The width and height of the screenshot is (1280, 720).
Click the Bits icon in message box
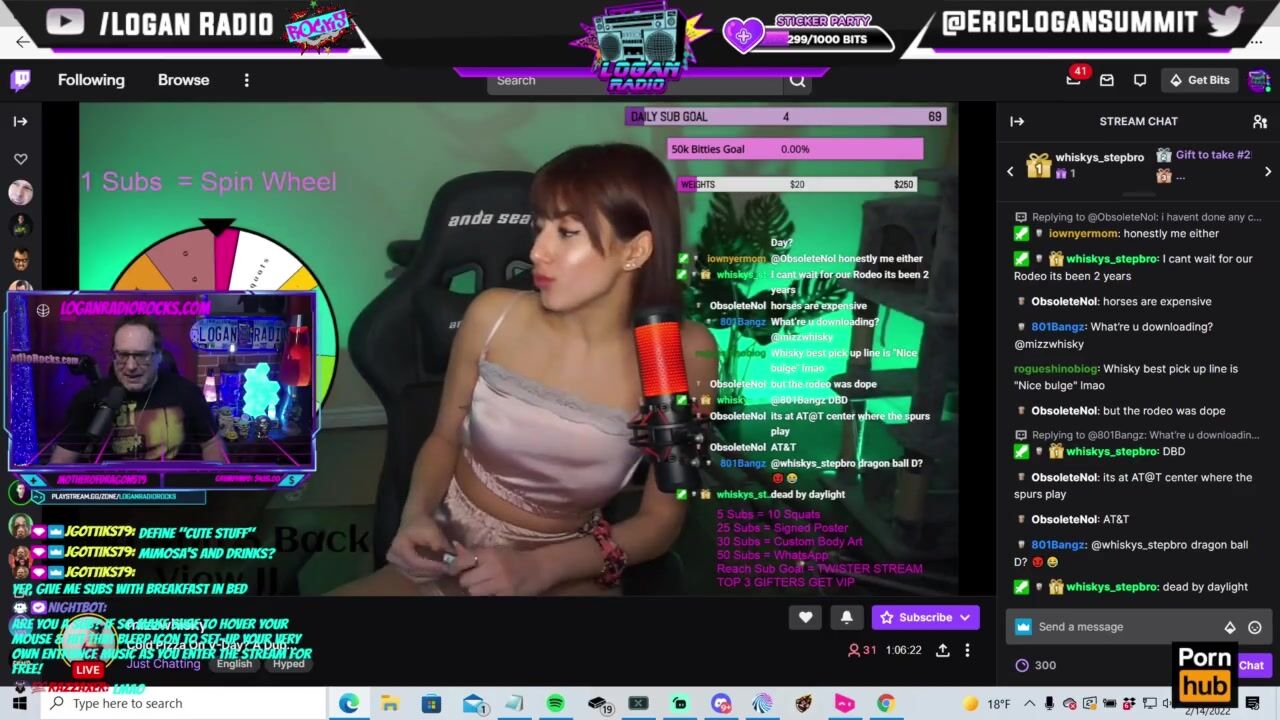click(x=1230, y=627)
